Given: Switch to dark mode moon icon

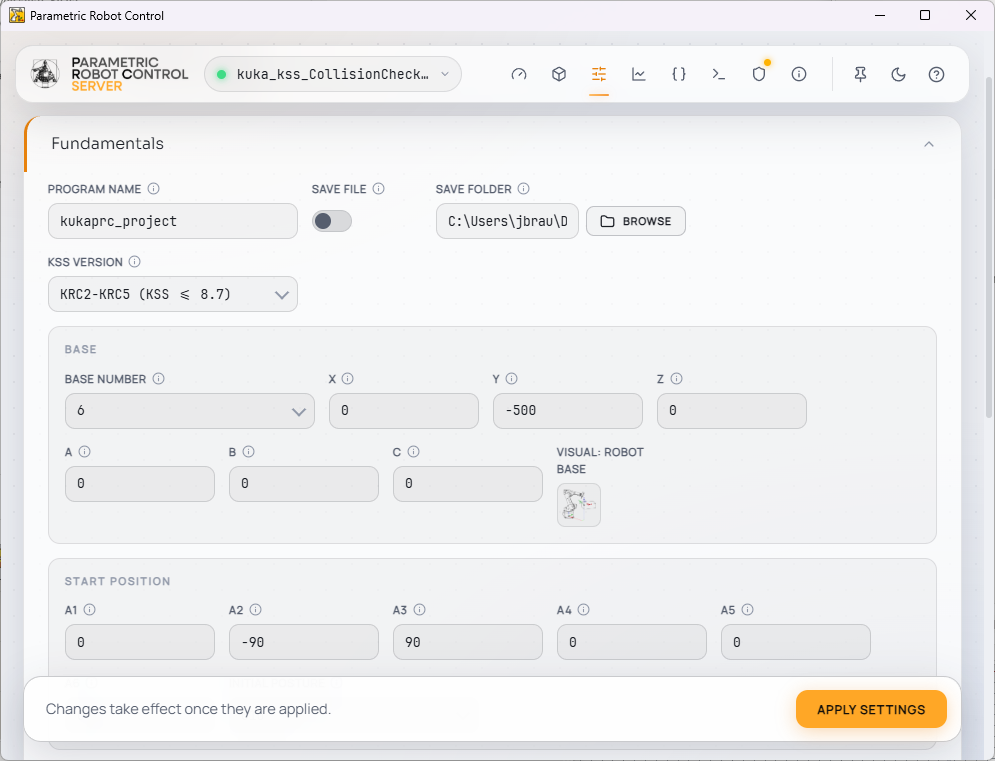Looking at the screenshot, I should point(898,74).
